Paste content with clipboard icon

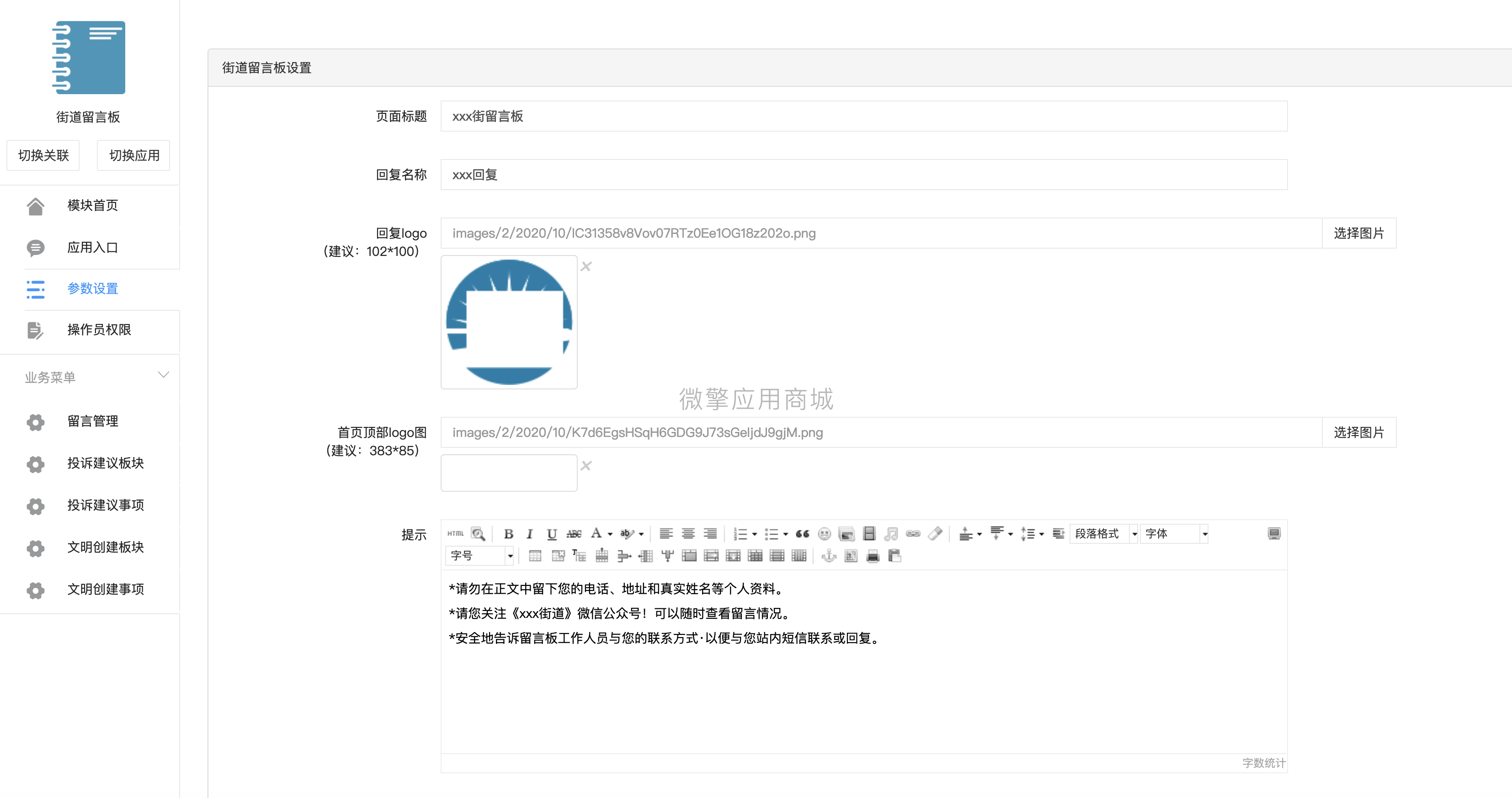click(894, 556)
